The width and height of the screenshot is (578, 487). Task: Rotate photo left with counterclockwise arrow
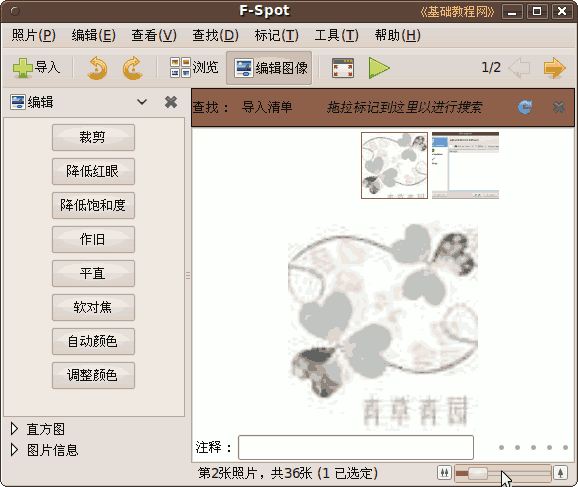(x=97, y=68)
